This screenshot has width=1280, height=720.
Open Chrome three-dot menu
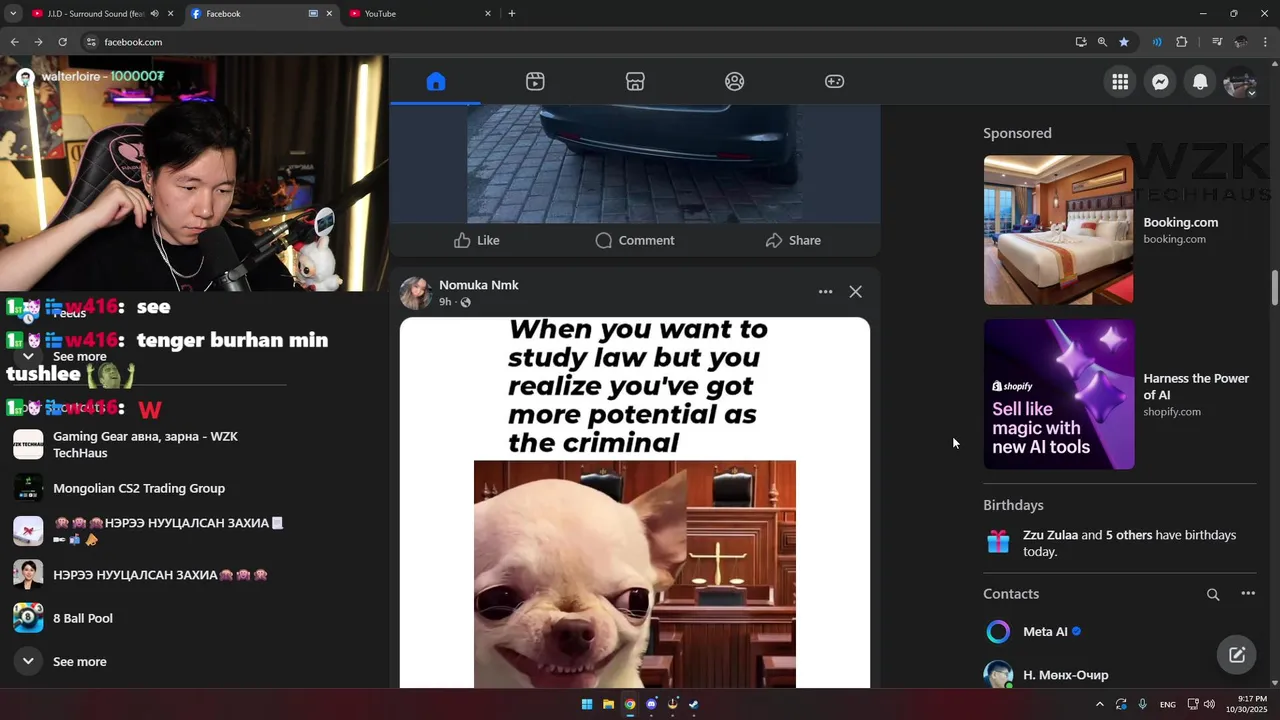1266,42
